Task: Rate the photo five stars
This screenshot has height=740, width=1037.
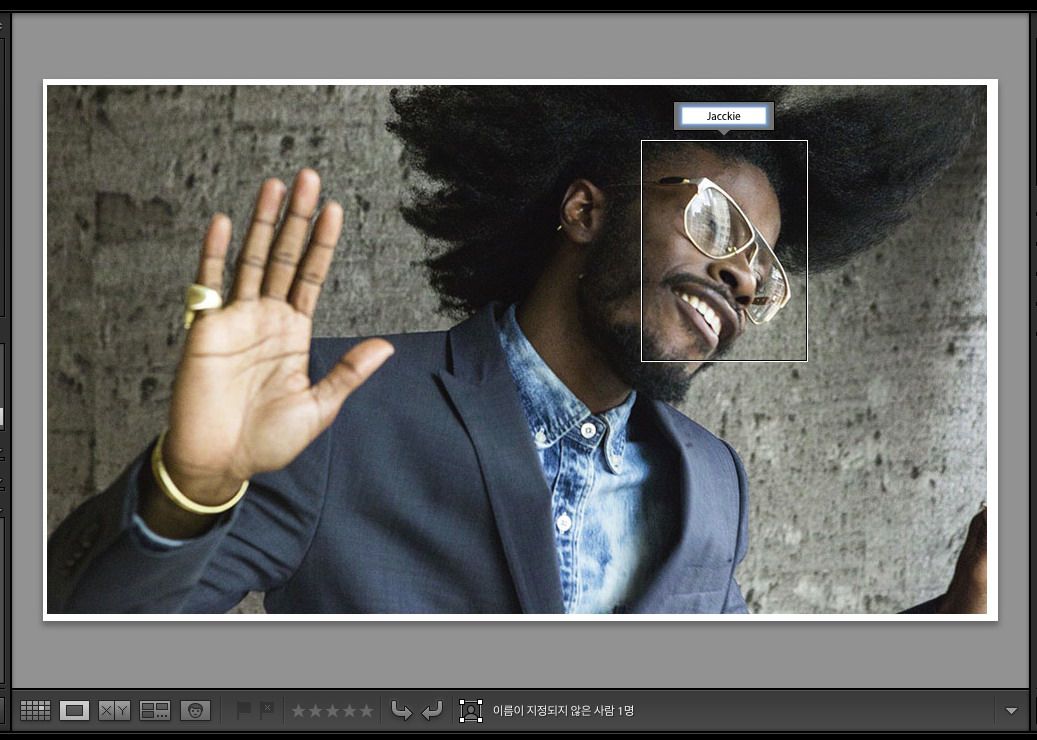Action: 366,711
